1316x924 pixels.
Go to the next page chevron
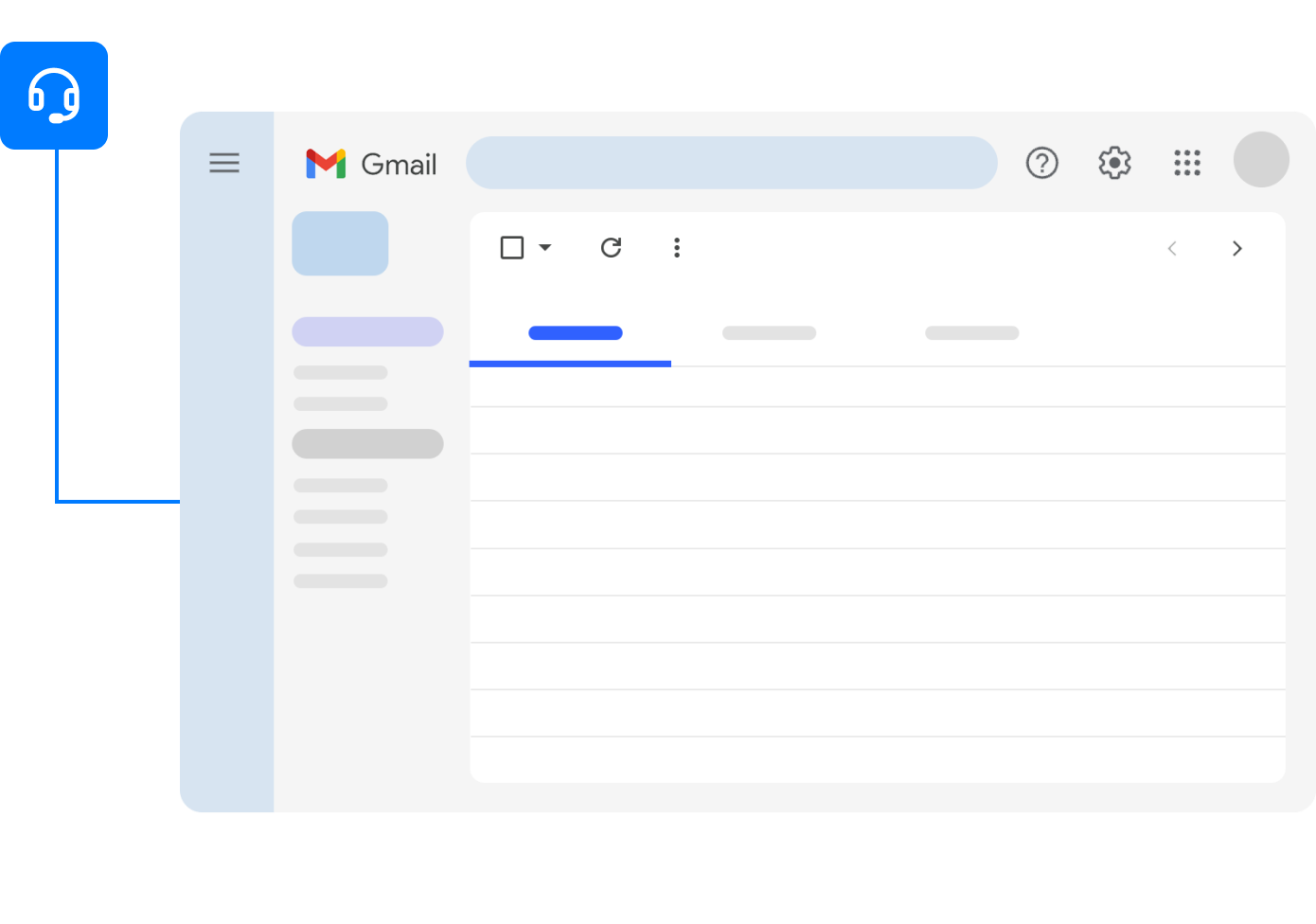tap(1236, 248)
